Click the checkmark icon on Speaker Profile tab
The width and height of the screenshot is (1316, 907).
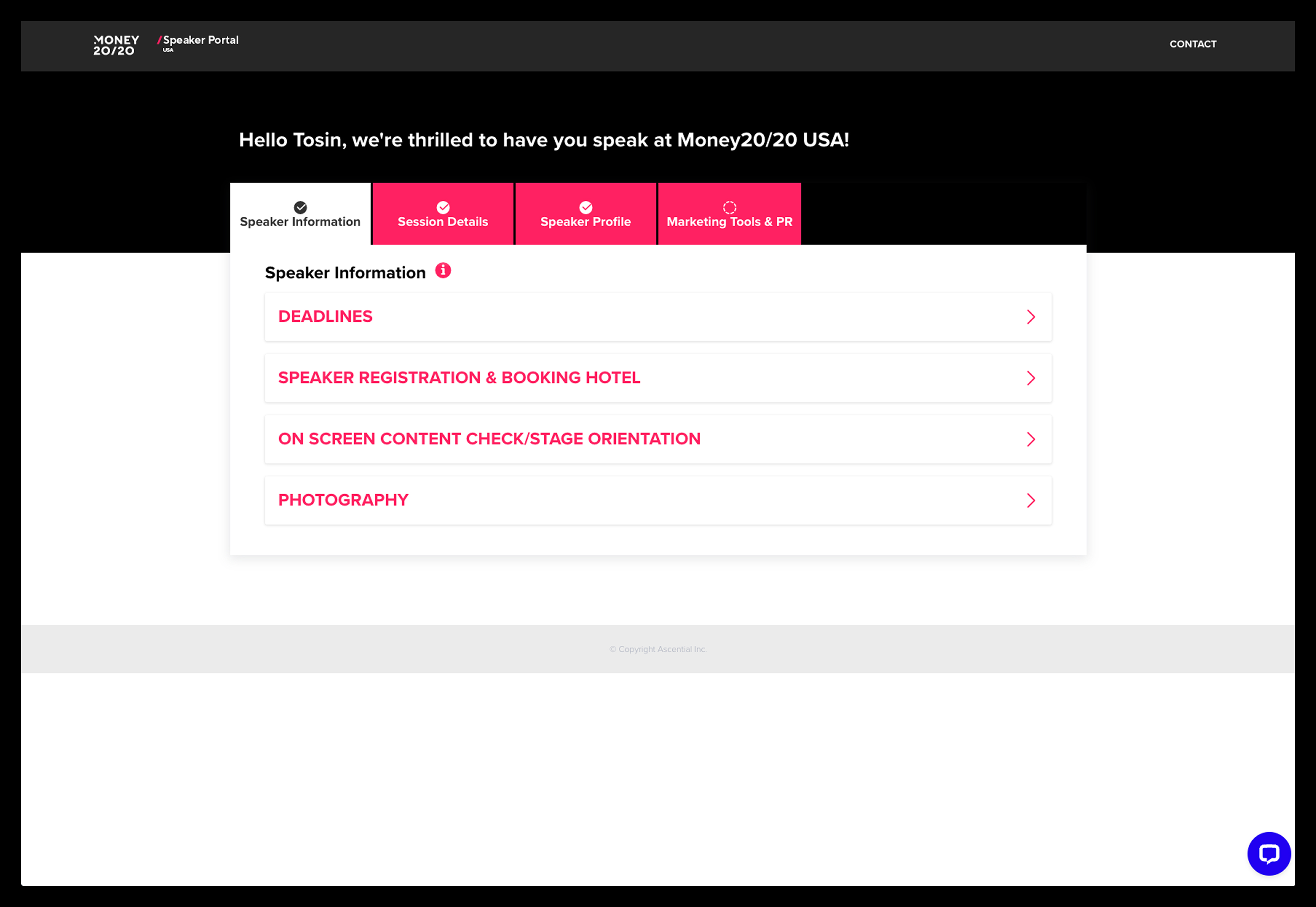click(586, 207)
